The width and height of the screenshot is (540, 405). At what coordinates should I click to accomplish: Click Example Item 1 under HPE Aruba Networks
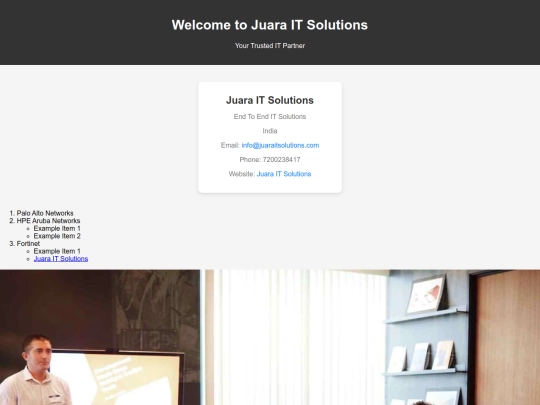click(x=57, y=228)
